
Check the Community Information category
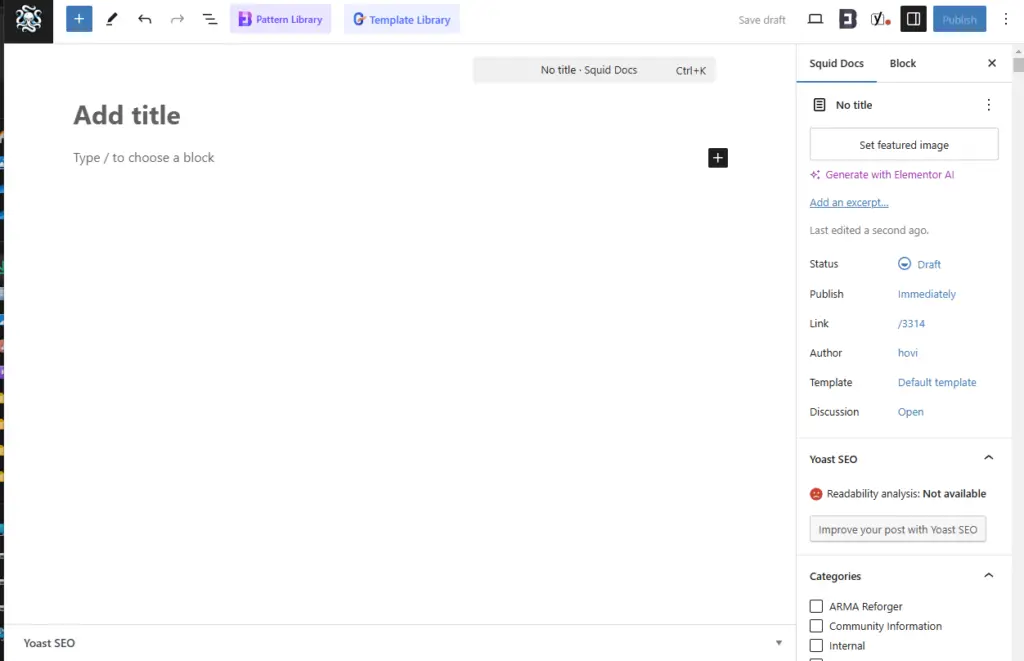816,626
